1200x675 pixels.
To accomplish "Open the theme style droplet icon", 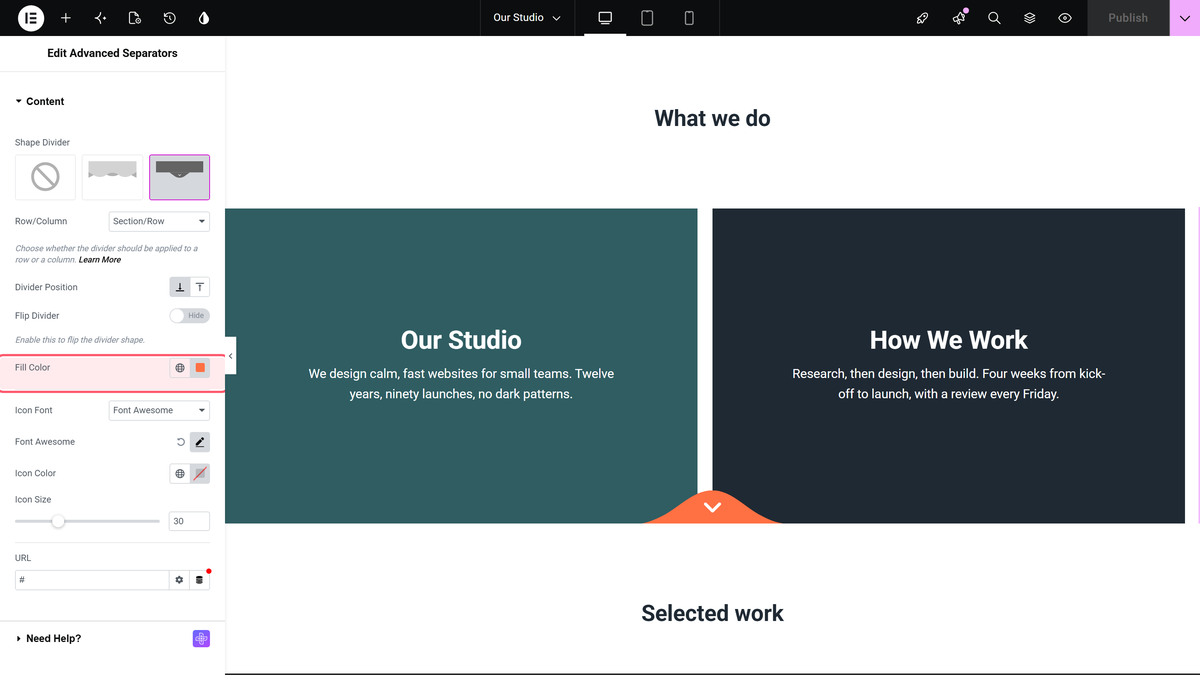I will point(204,18).
